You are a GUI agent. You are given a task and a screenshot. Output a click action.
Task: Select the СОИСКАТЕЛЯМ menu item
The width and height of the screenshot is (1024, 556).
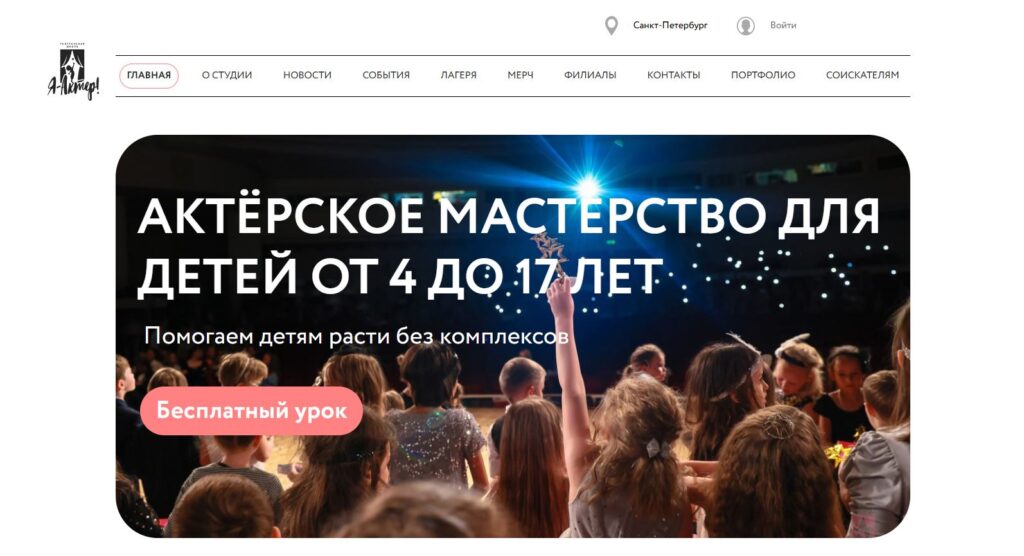tap(862, 75)
